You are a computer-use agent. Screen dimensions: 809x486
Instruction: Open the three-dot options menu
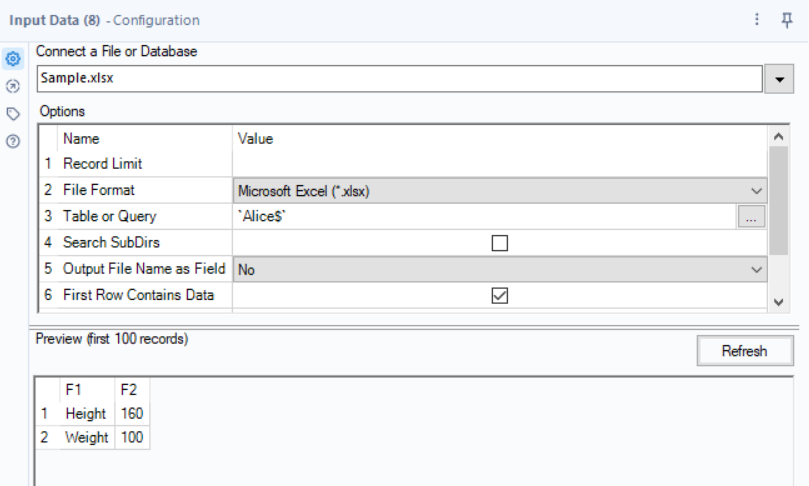tap(757, 20)
